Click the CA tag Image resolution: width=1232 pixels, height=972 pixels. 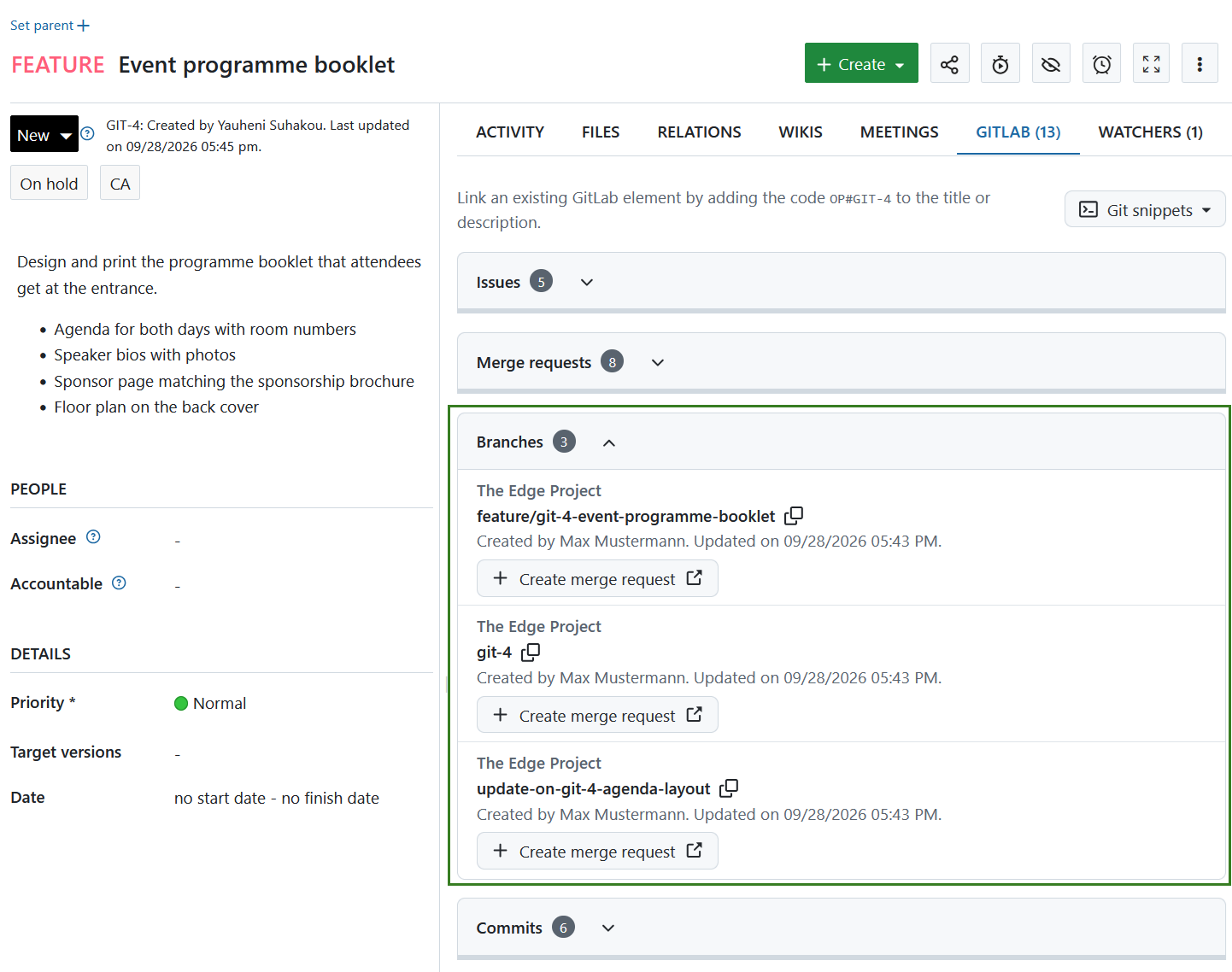[120, 183]
